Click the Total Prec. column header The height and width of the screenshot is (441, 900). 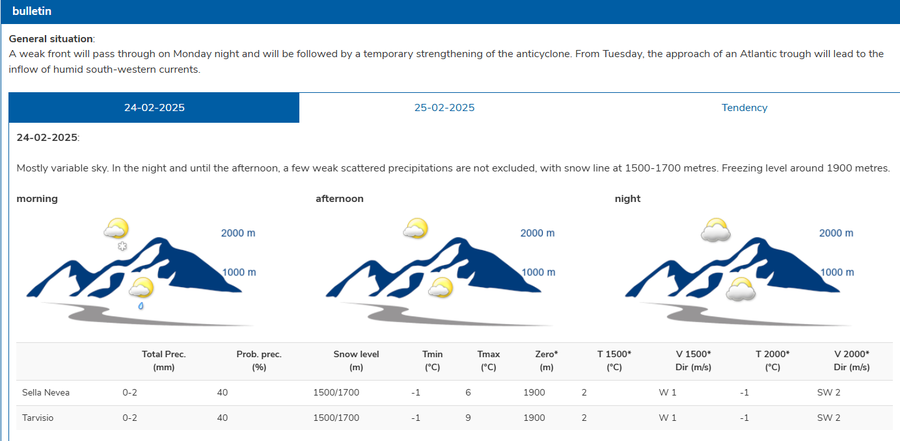pos(164,361)
